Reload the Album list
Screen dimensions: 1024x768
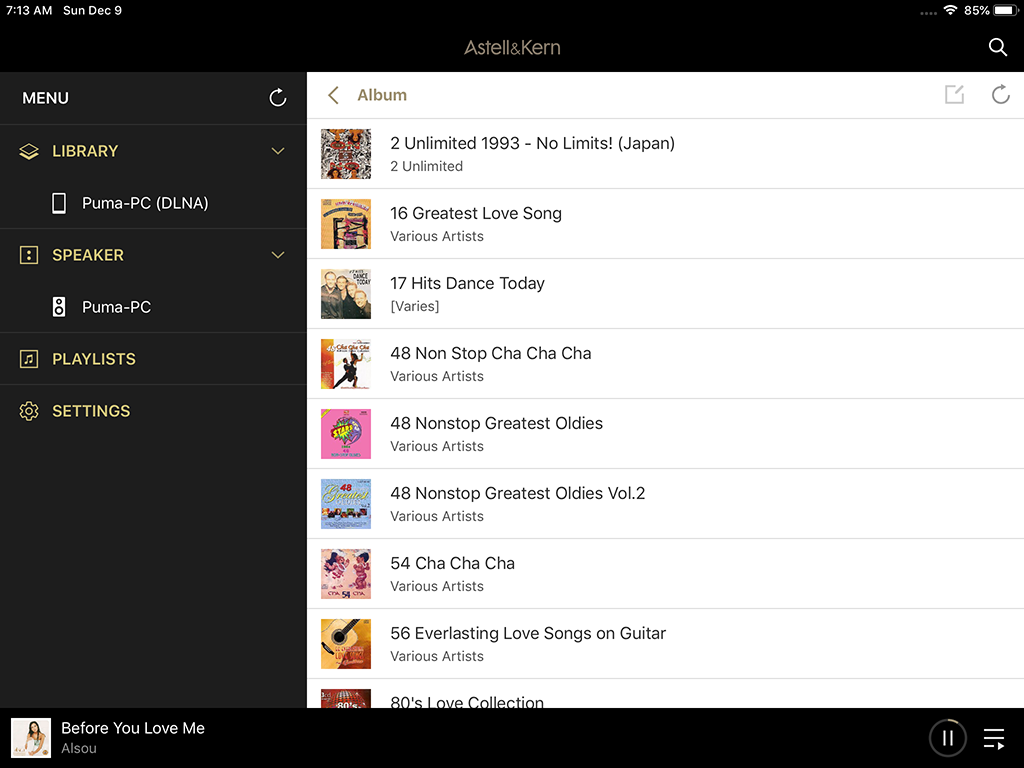point(1000,95)
